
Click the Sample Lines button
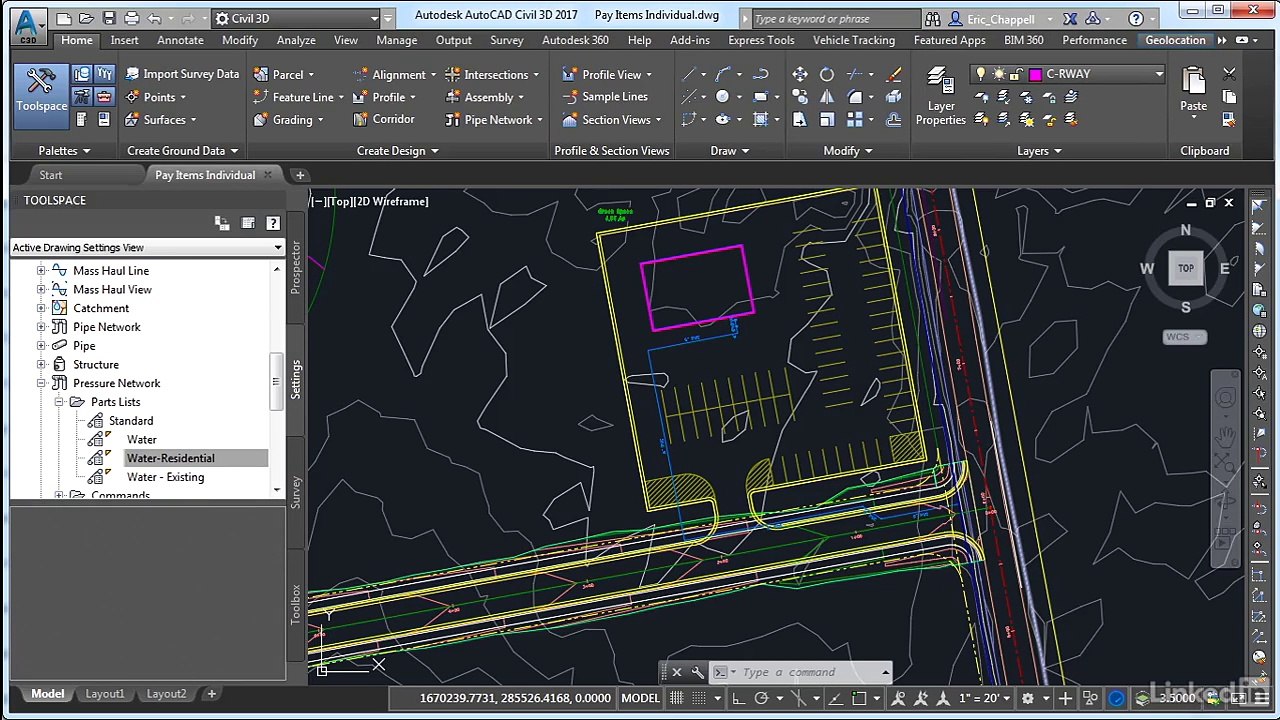coord(605,97)
